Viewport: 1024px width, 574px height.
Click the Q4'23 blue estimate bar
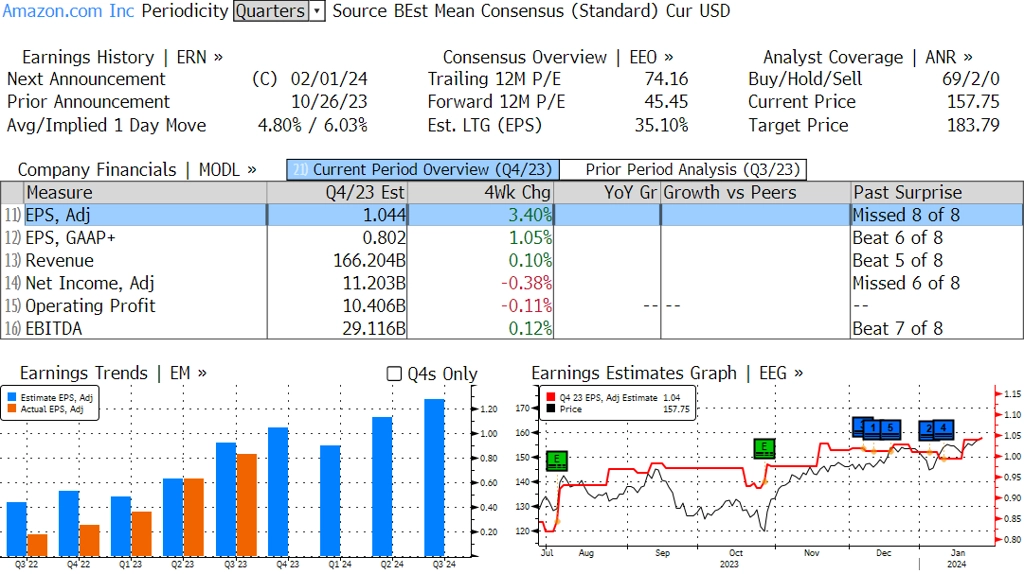(x=278, y=492)
